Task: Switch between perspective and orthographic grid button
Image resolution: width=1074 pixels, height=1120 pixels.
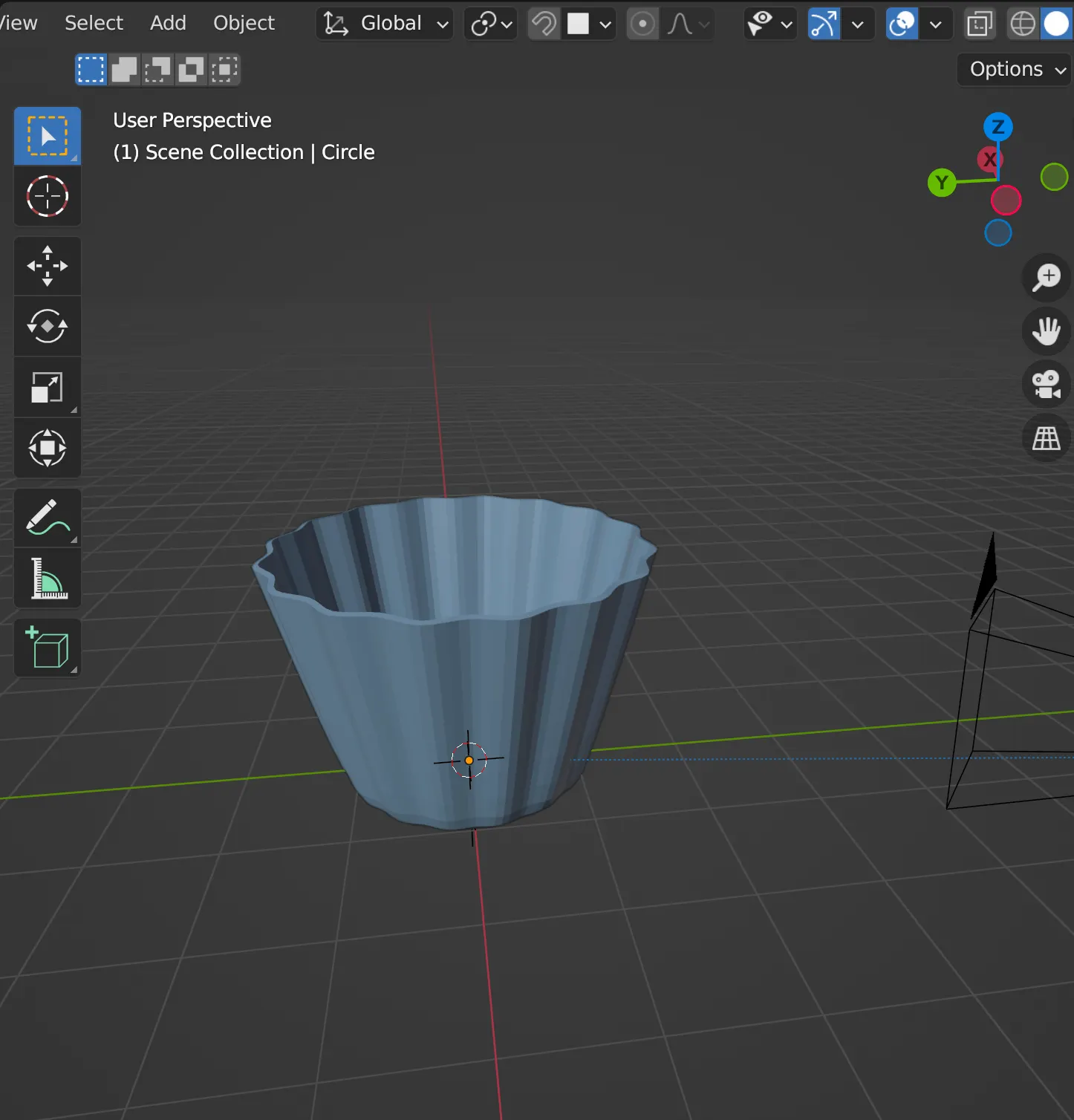Action: (x=1047, y=438)
